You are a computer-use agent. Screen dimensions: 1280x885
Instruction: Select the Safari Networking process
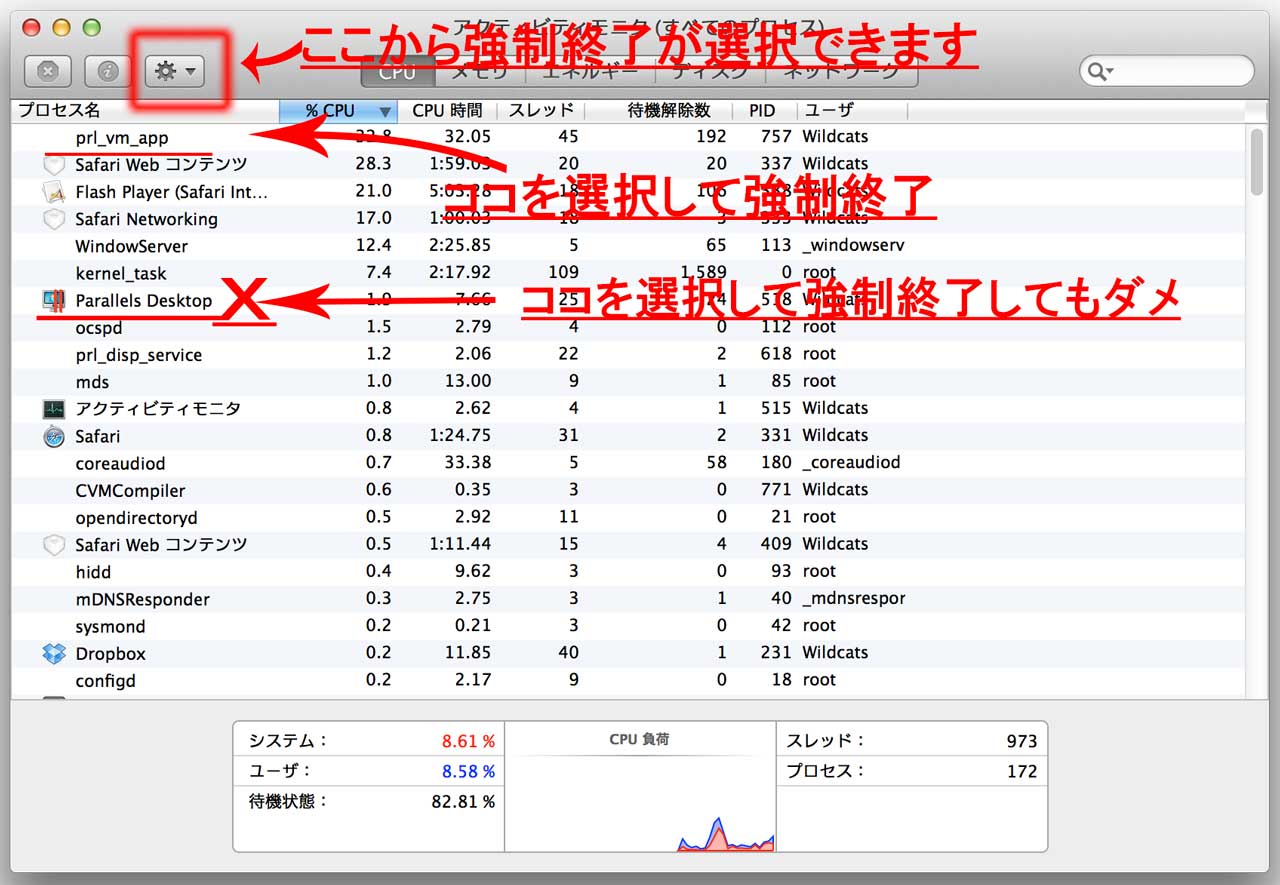coord(628,218)
